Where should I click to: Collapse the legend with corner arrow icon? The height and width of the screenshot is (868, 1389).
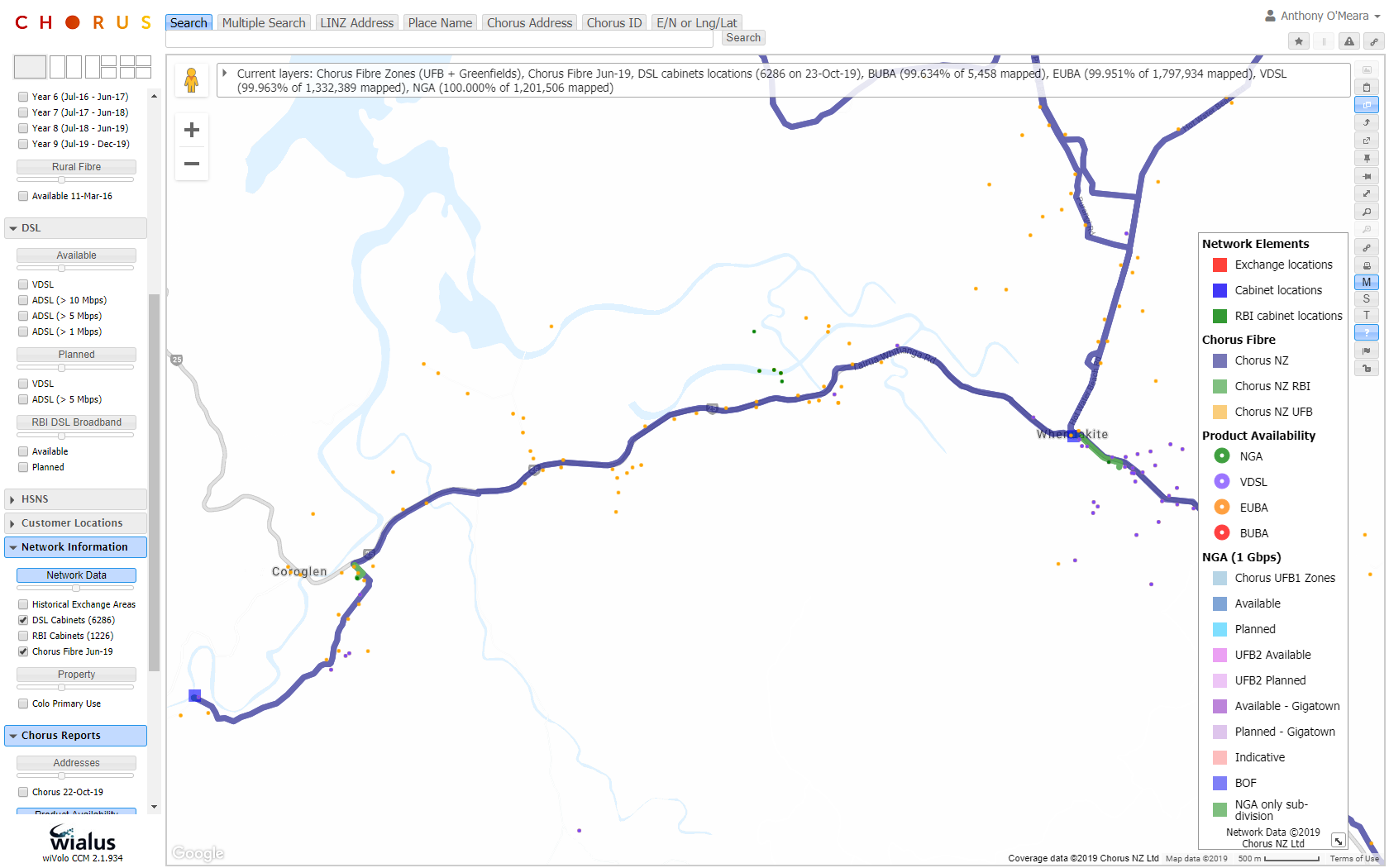coord(1338,840)
